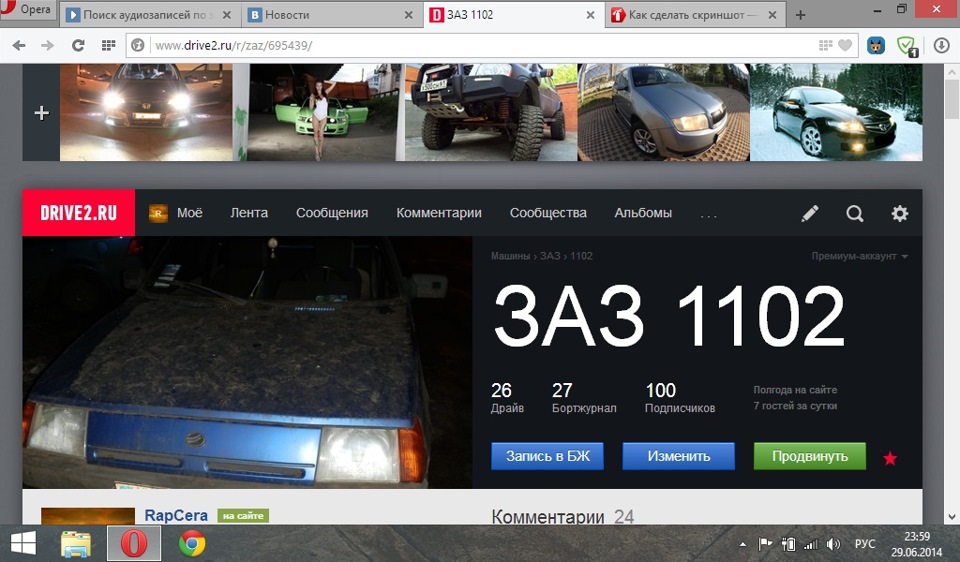Image resolution: width=960 pixels, height=562 pixels.
Task: Open Лента in site navigation
Action: [x=249, y=213]
